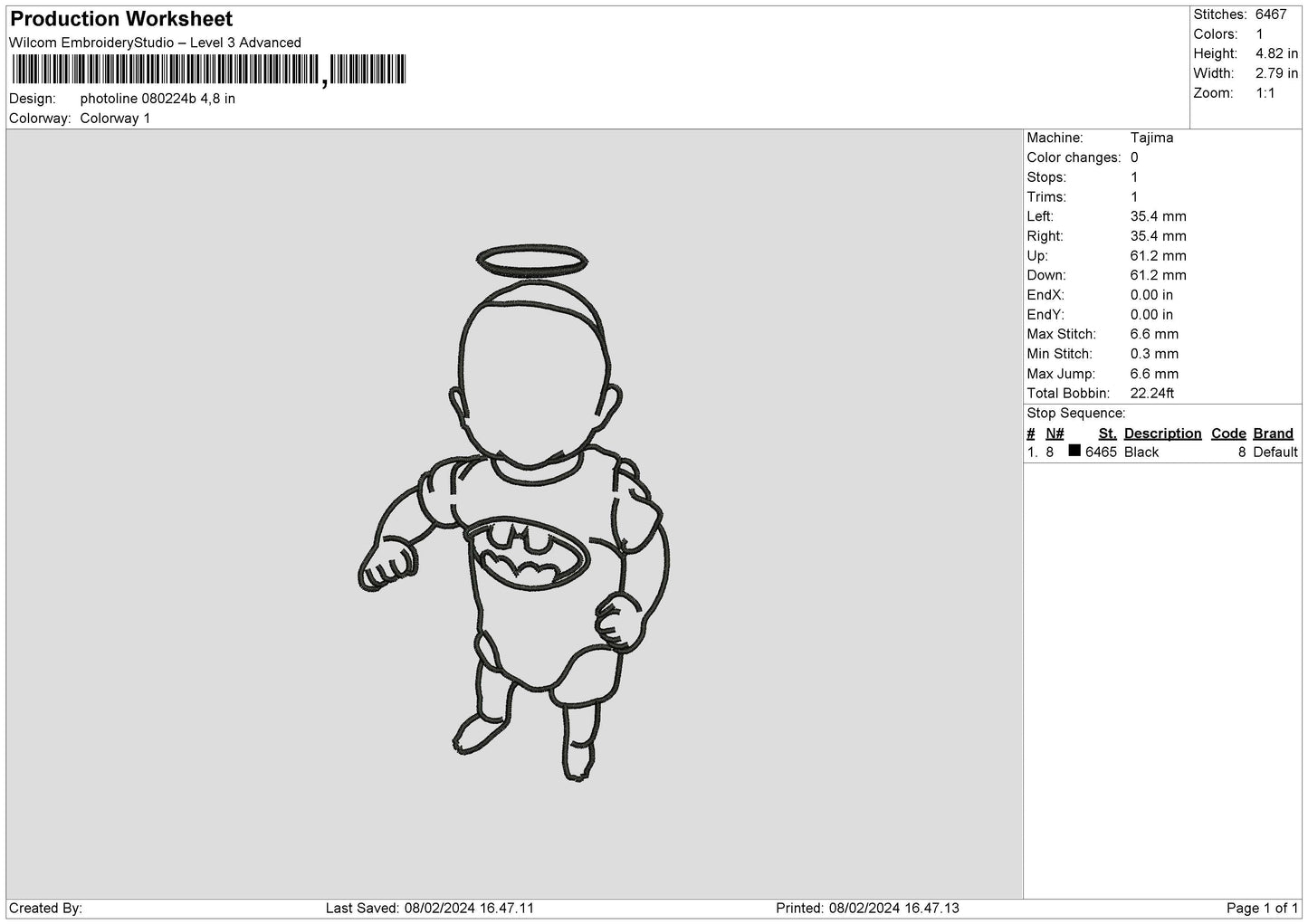
Task: Click the 'Default' brand cell
Action: tap(1275, 452)
